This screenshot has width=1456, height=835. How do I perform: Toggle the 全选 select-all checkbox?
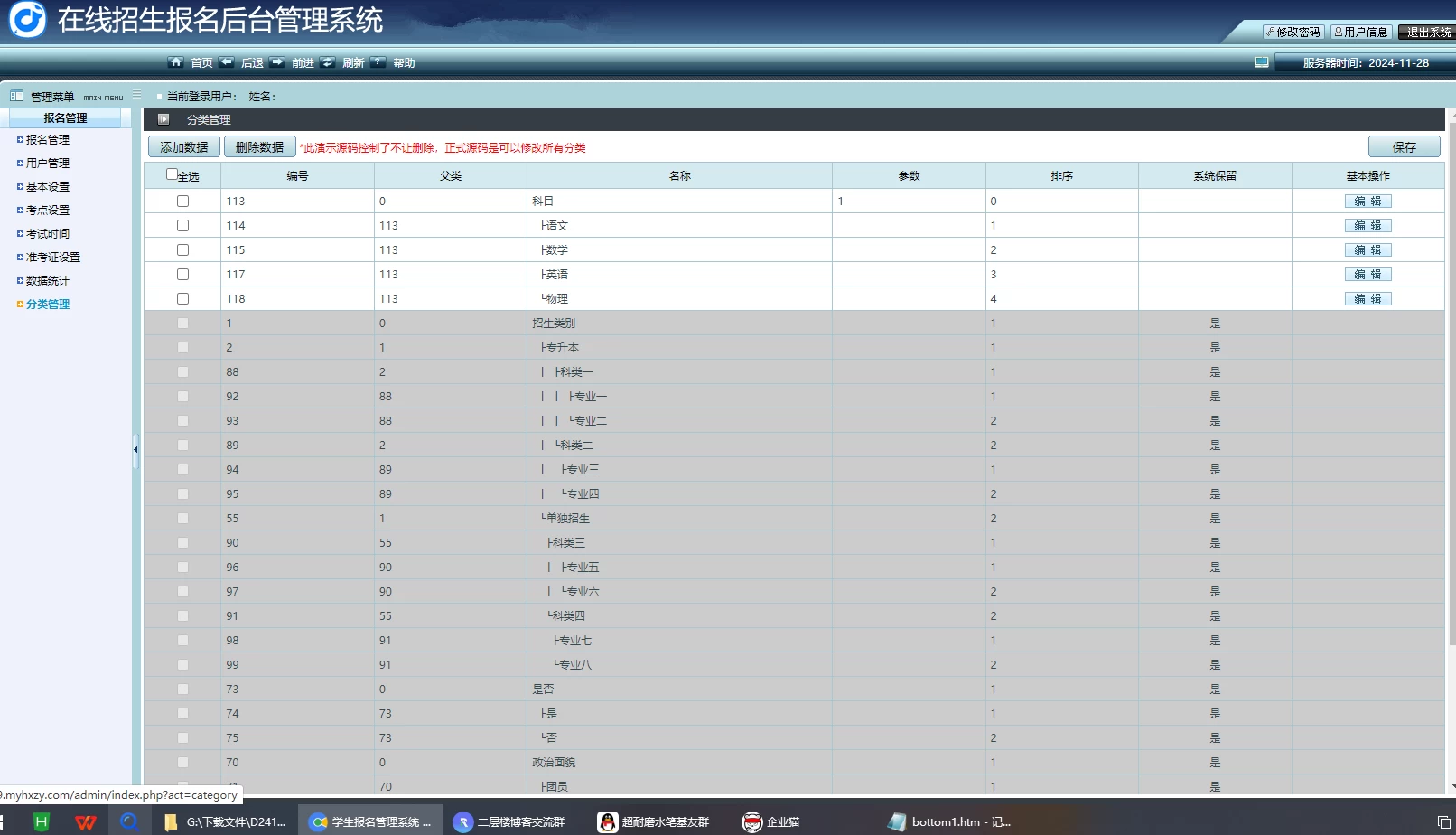[x=172, y=174]
